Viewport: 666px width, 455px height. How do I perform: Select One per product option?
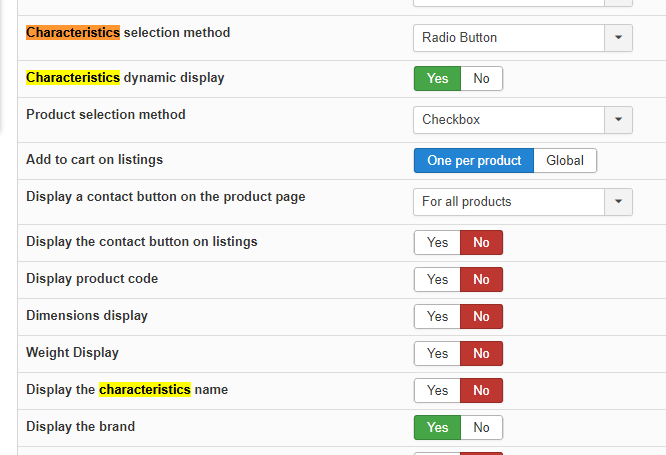(474, 161)
